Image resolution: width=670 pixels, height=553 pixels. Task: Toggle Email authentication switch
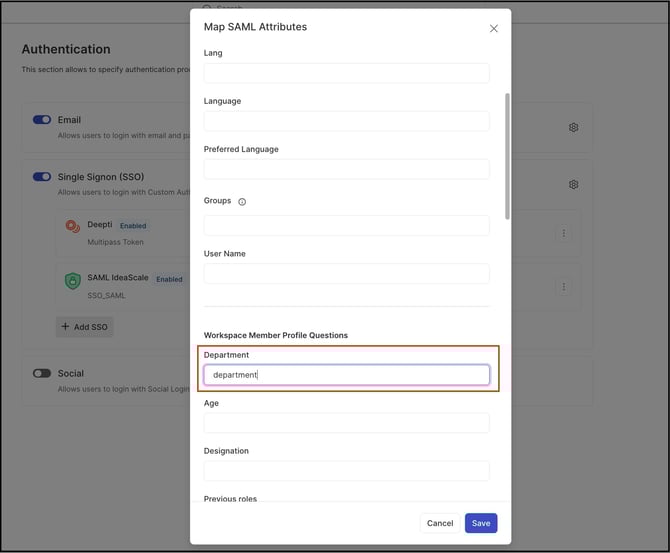click(x=42, y=120)
